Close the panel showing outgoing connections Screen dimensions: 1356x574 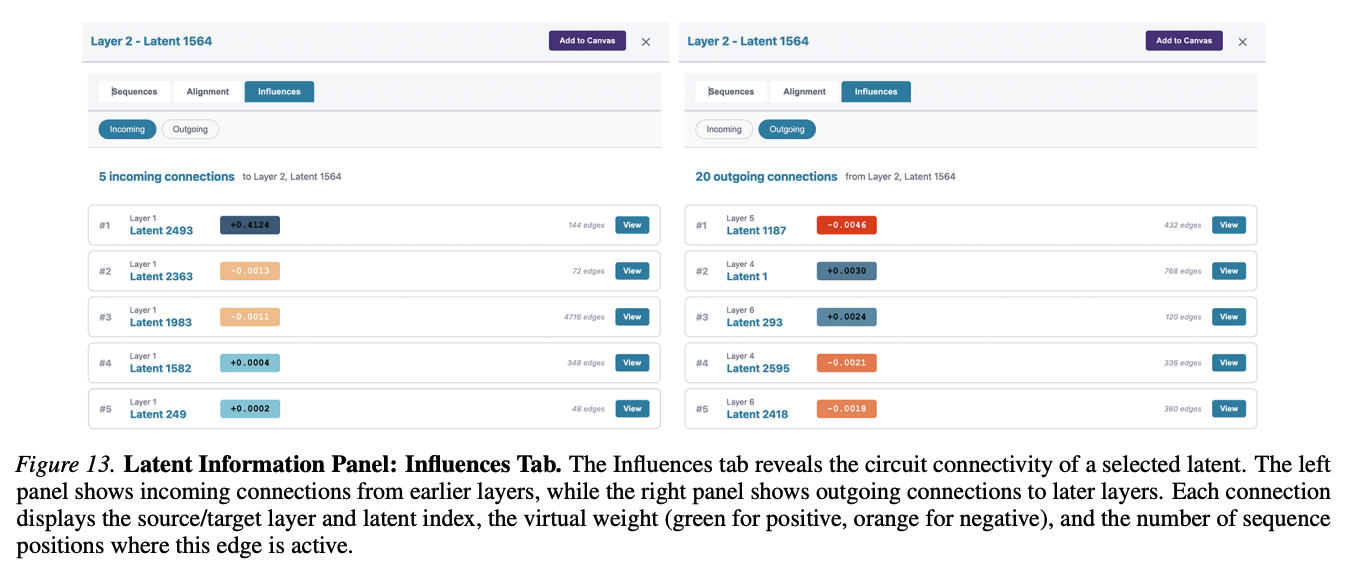tap(1242, 42)
